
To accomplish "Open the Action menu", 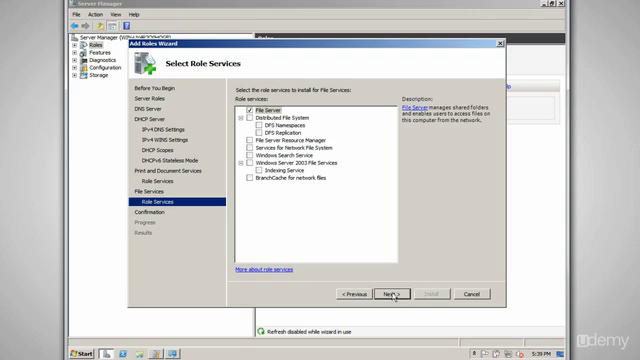I will click(96, 15).
